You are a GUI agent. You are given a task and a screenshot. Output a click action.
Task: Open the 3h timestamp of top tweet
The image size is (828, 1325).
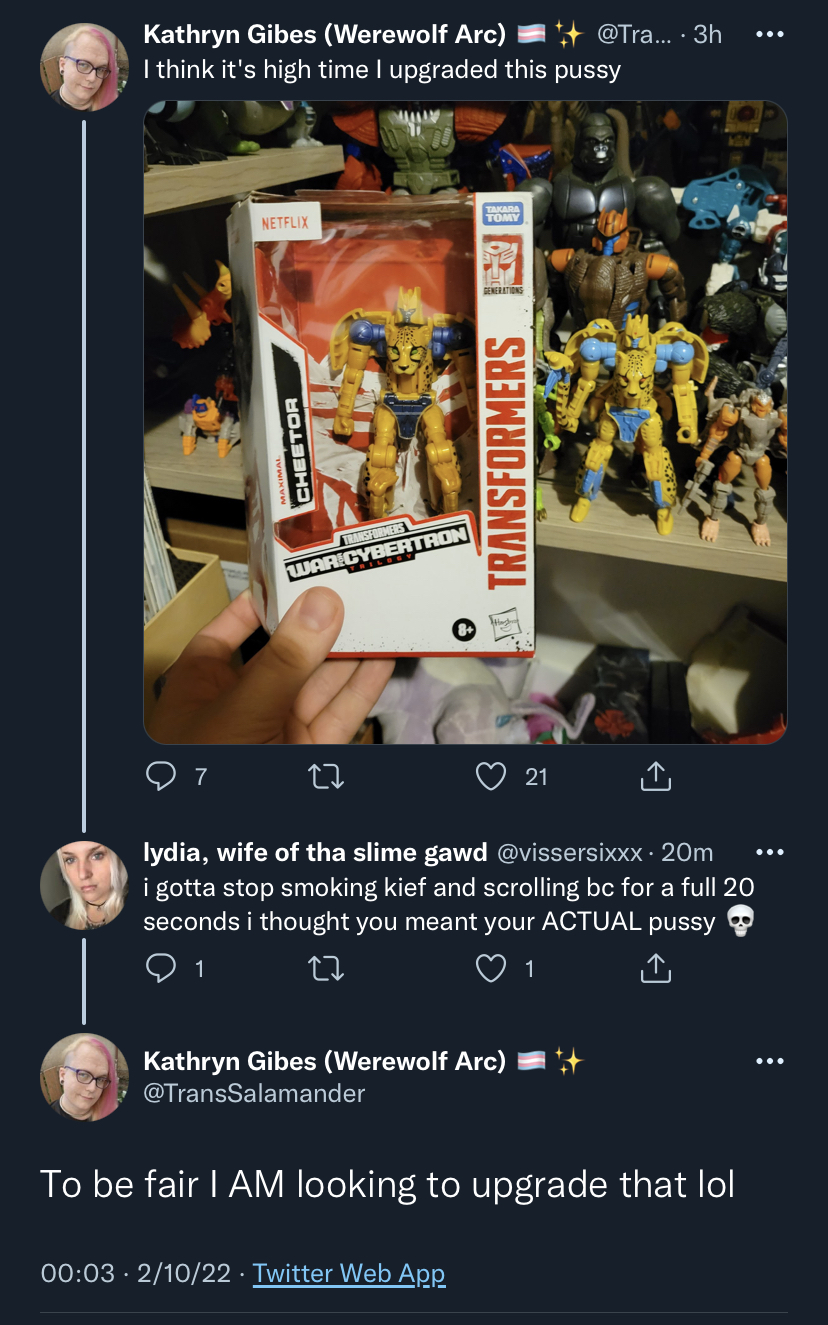coord(707,34)
